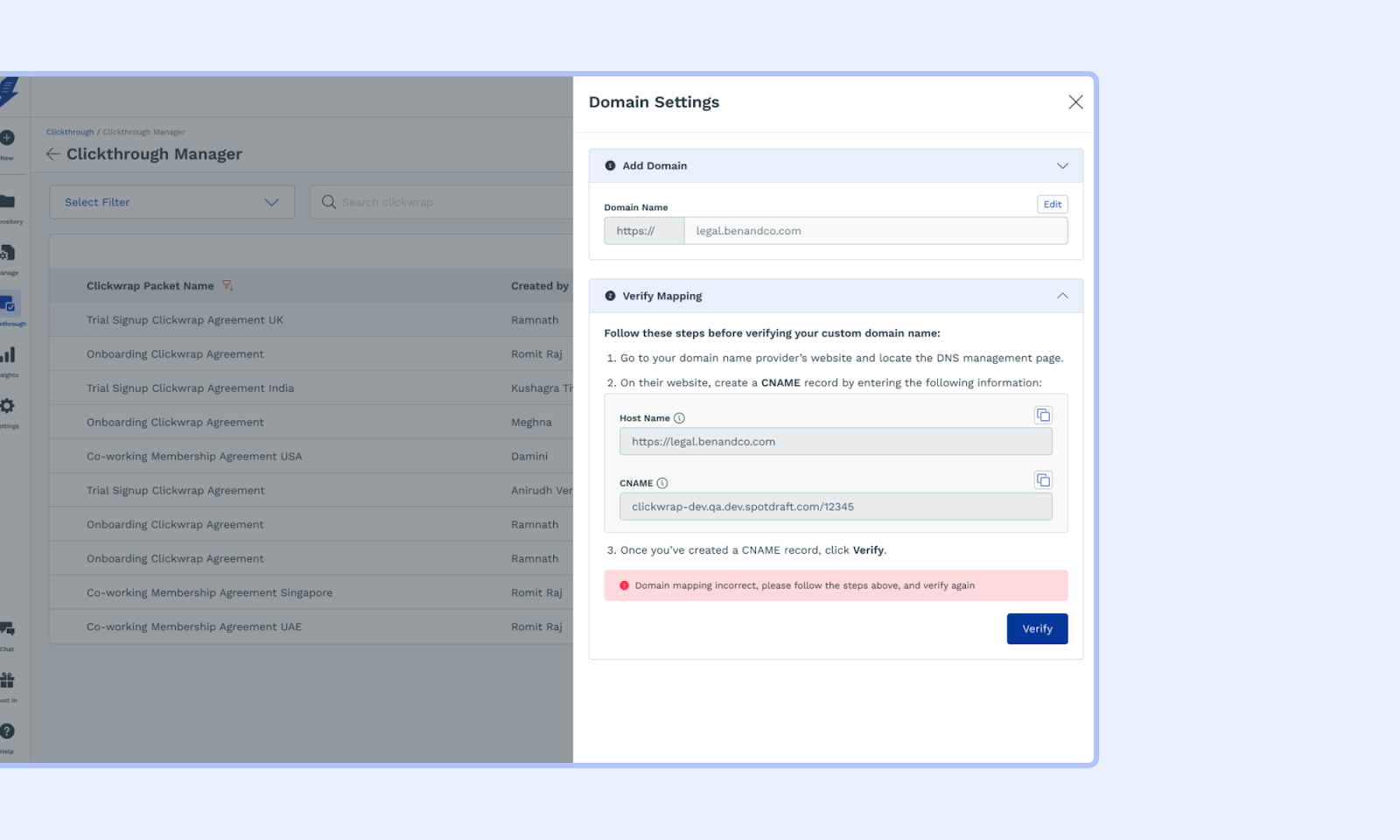The height and width of the screenshot is (840, 1400).
Task: Click the legal.benandco.com domain input field
Action: pyautogui.click(x=875, y=230)
